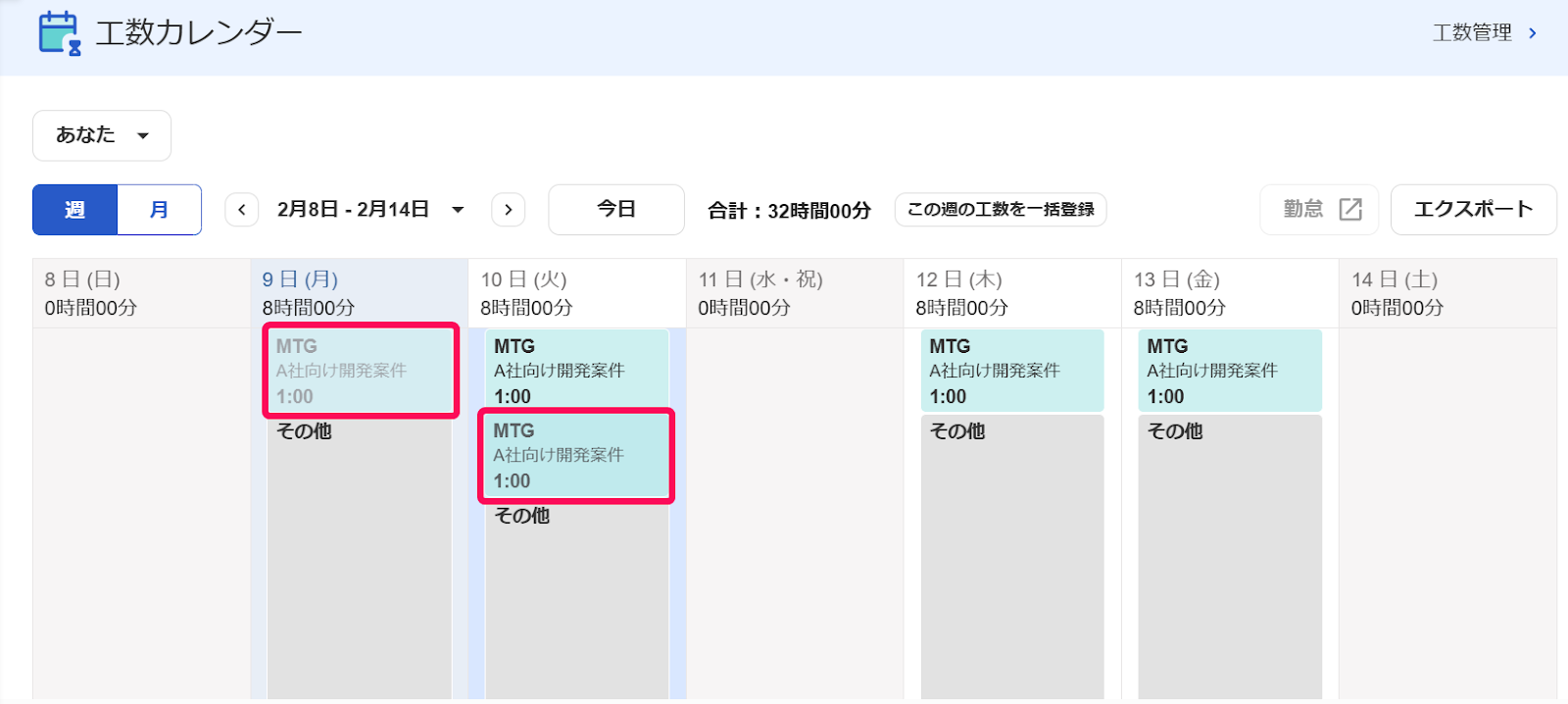Select the 8日 (日) column header

click(x=141, y=293)
